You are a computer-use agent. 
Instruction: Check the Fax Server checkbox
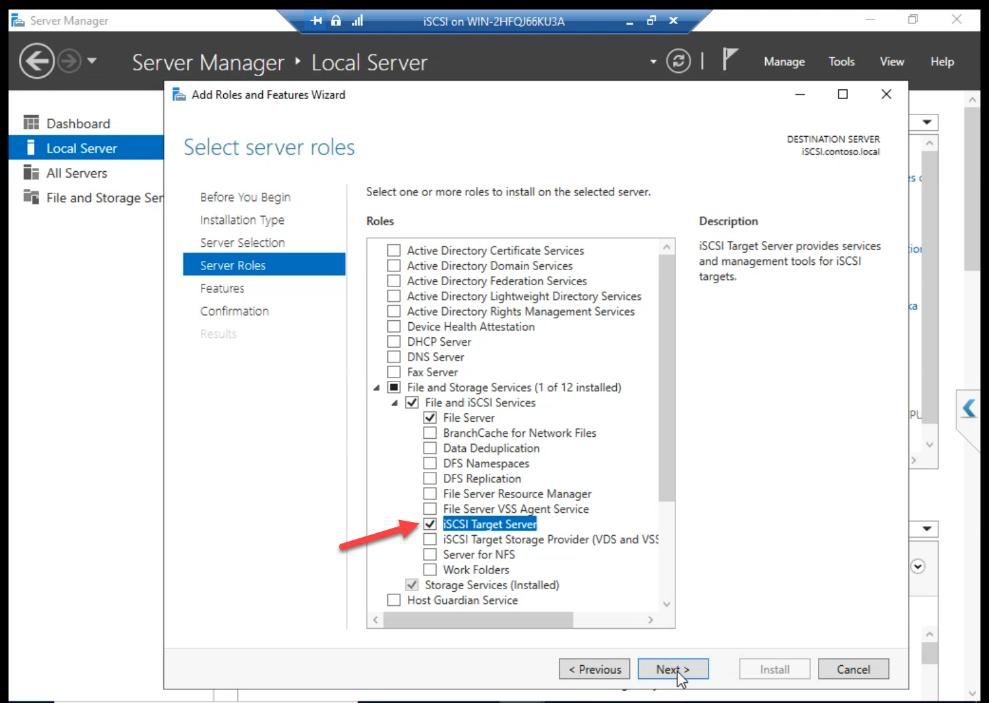tap(394, 372)
